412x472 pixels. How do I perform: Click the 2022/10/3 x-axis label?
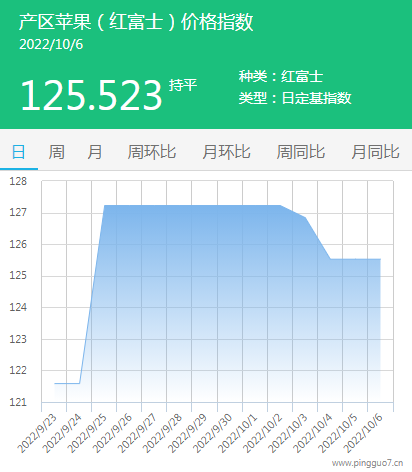(x=288, y=433)
